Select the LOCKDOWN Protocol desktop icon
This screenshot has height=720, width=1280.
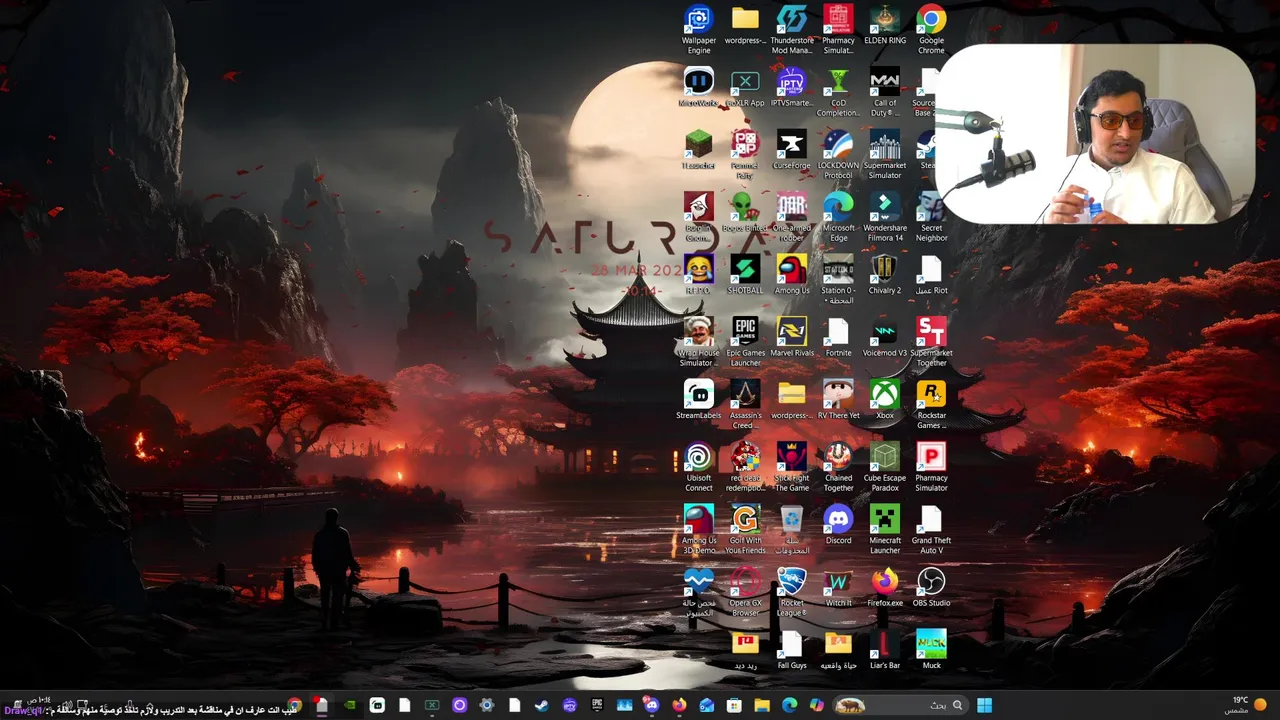coord(838,155)
